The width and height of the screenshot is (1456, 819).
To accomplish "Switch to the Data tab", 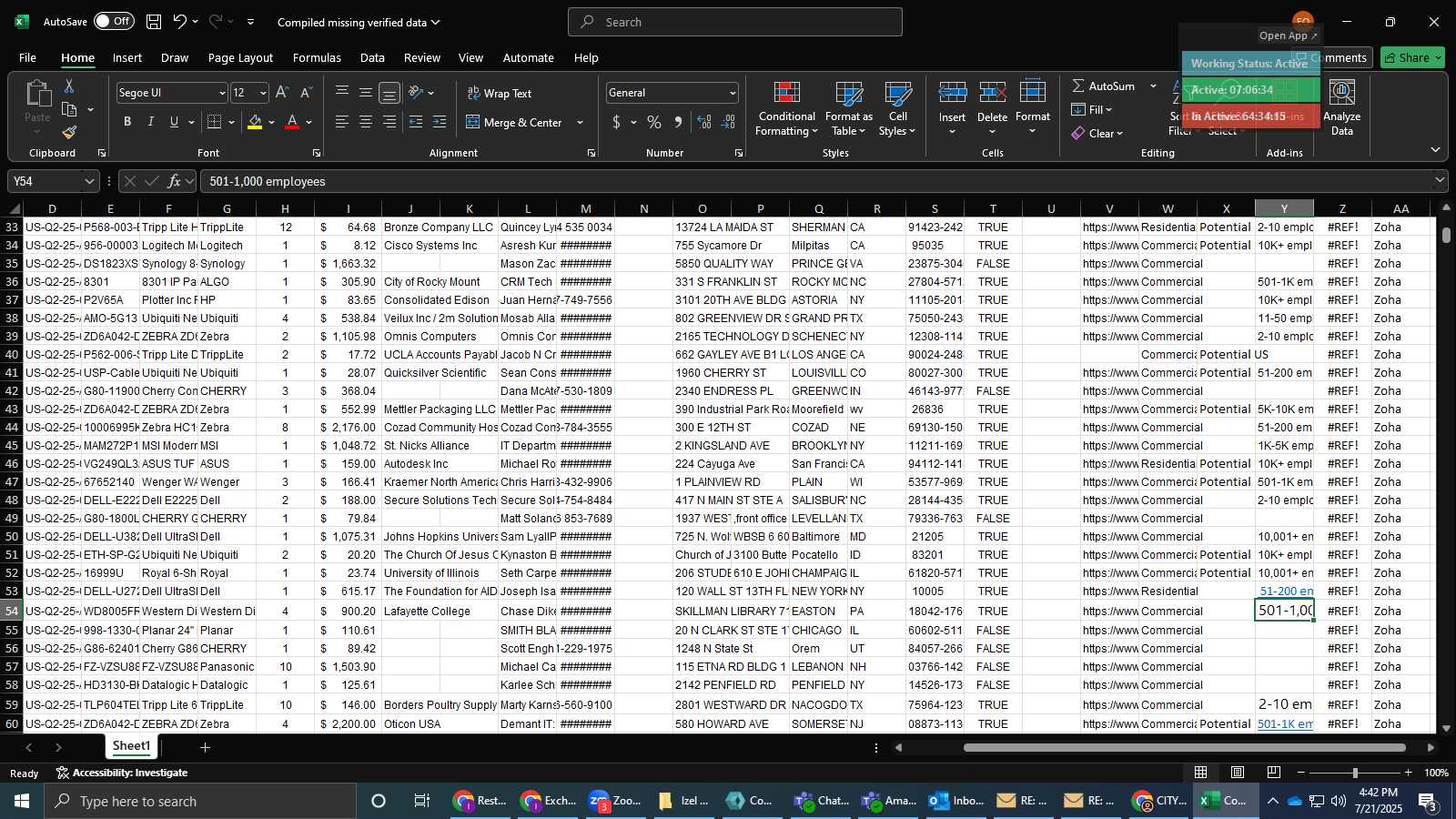I will click(372, 57).
